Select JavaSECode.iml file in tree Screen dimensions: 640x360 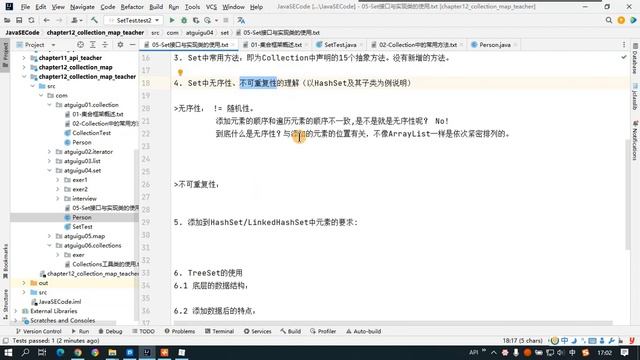(60, 302)
